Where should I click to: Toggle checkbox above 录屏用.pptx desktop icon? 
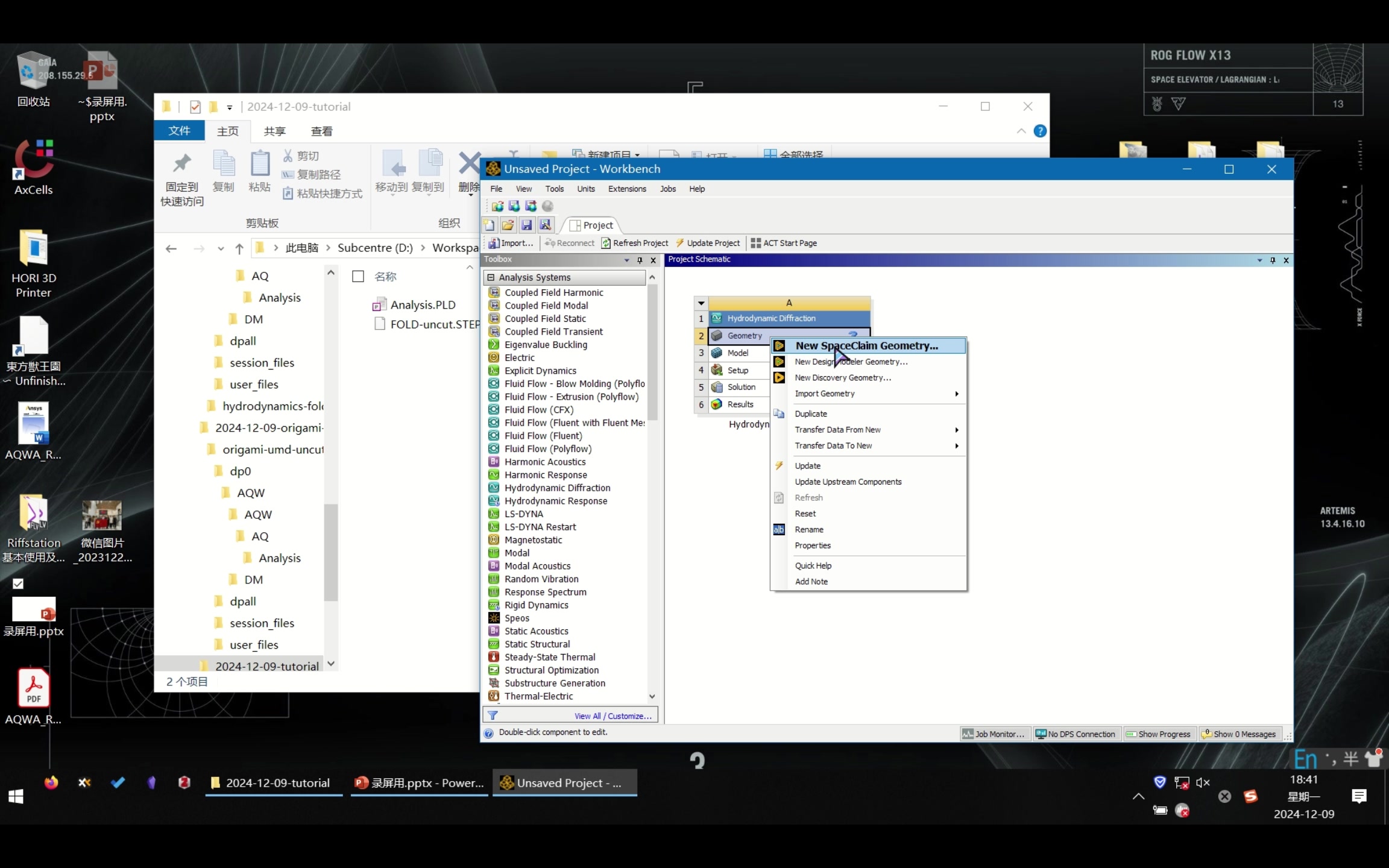coord(18,583)
